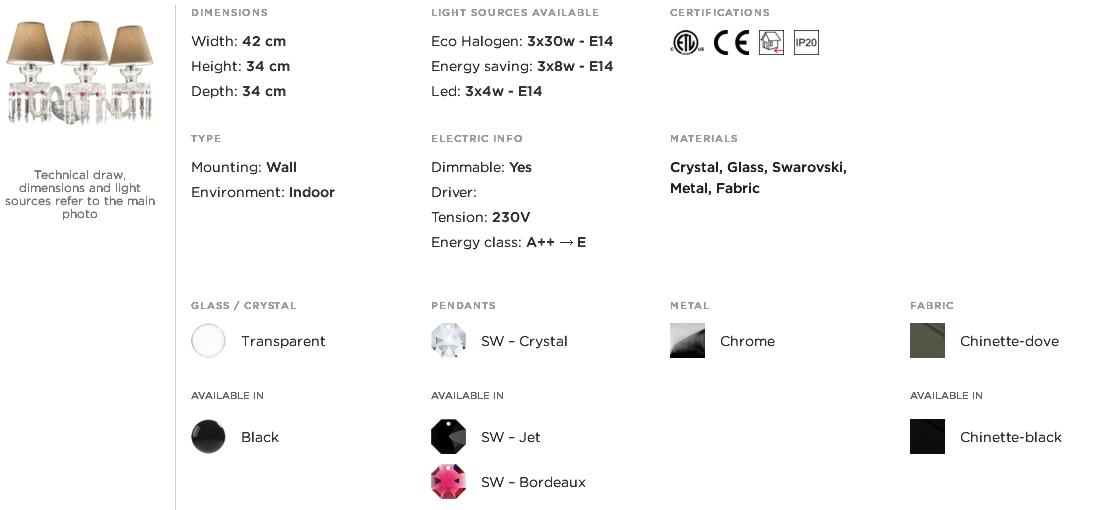Open the wall lamp thumbnail image

[80, 72]
